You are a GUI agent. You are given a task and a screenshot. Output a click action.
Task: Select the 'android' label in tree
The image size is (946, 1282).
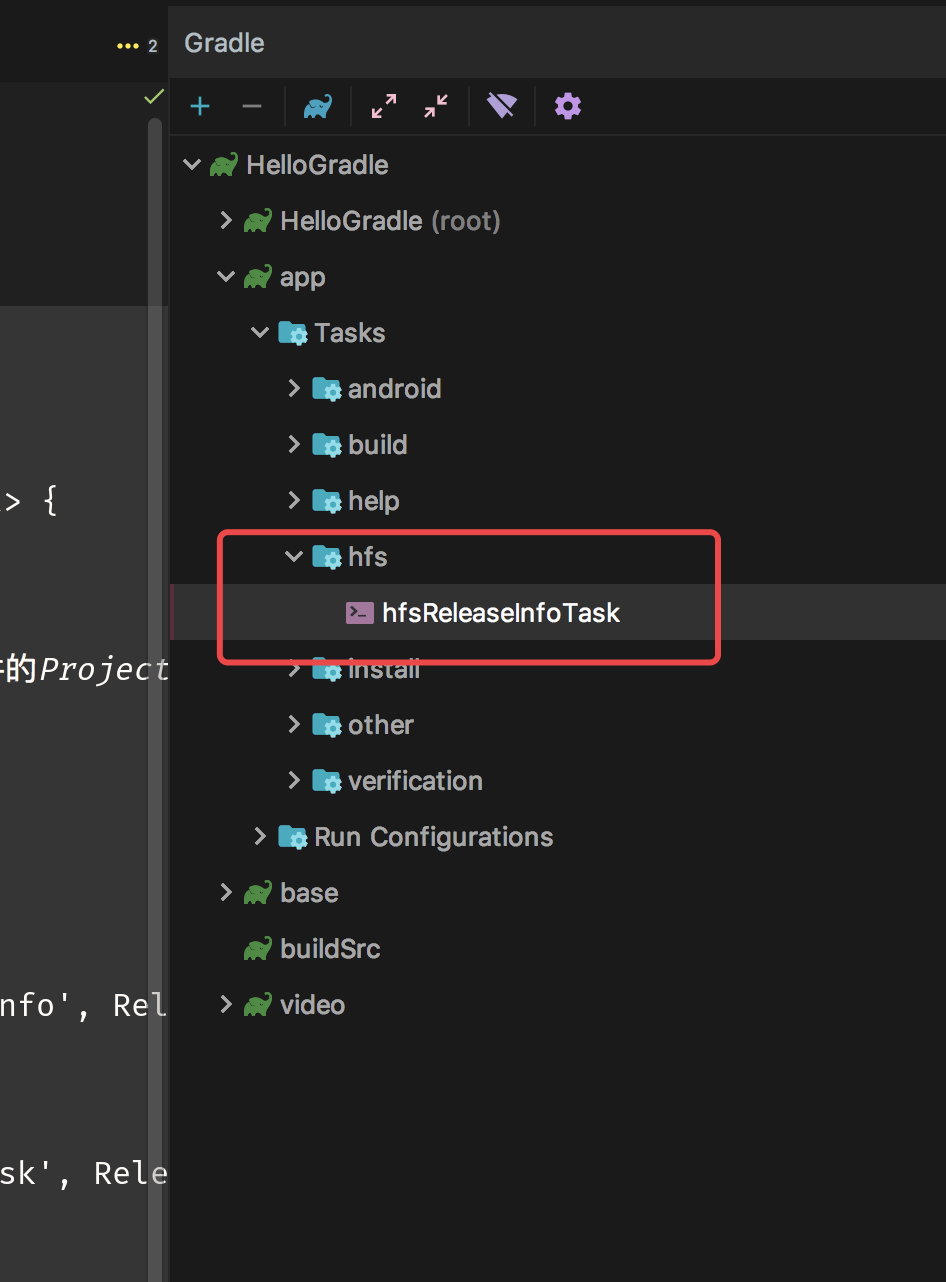(394, 389)
